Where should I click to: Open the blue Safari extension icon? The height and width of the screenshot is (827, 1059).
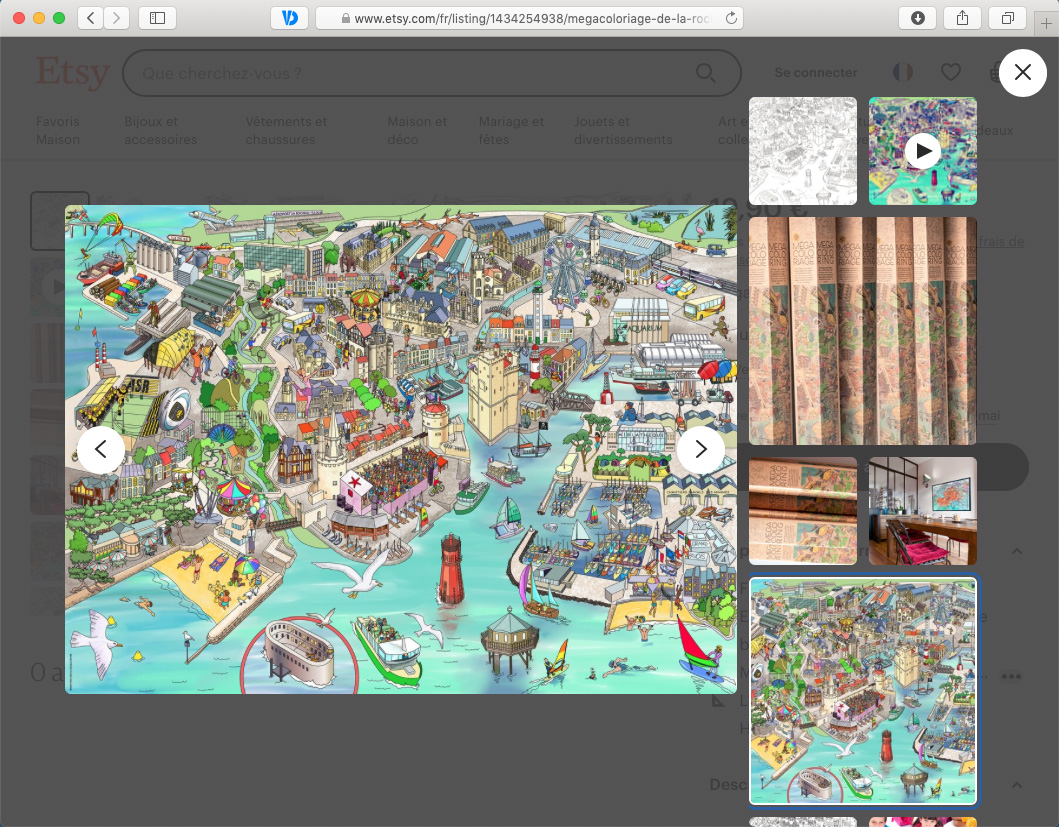[x=290, y=18]
